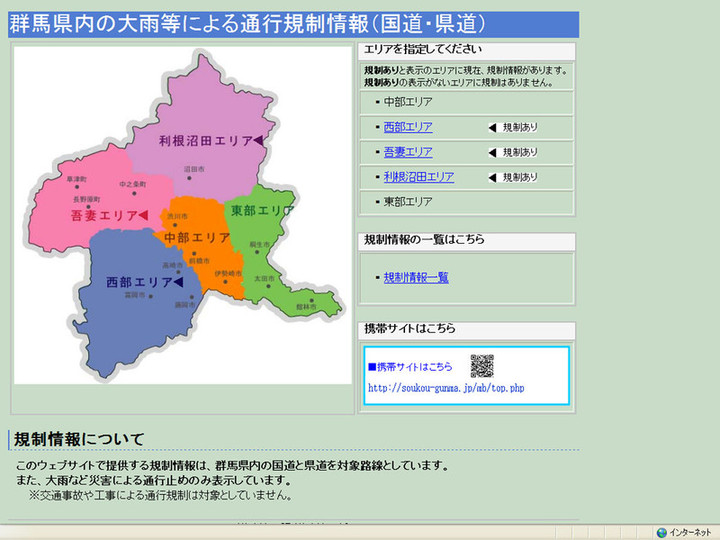Click the 規制あり arrow next to 西部エリア link
The height and width of the screenshot is (540, 720).
492,128
